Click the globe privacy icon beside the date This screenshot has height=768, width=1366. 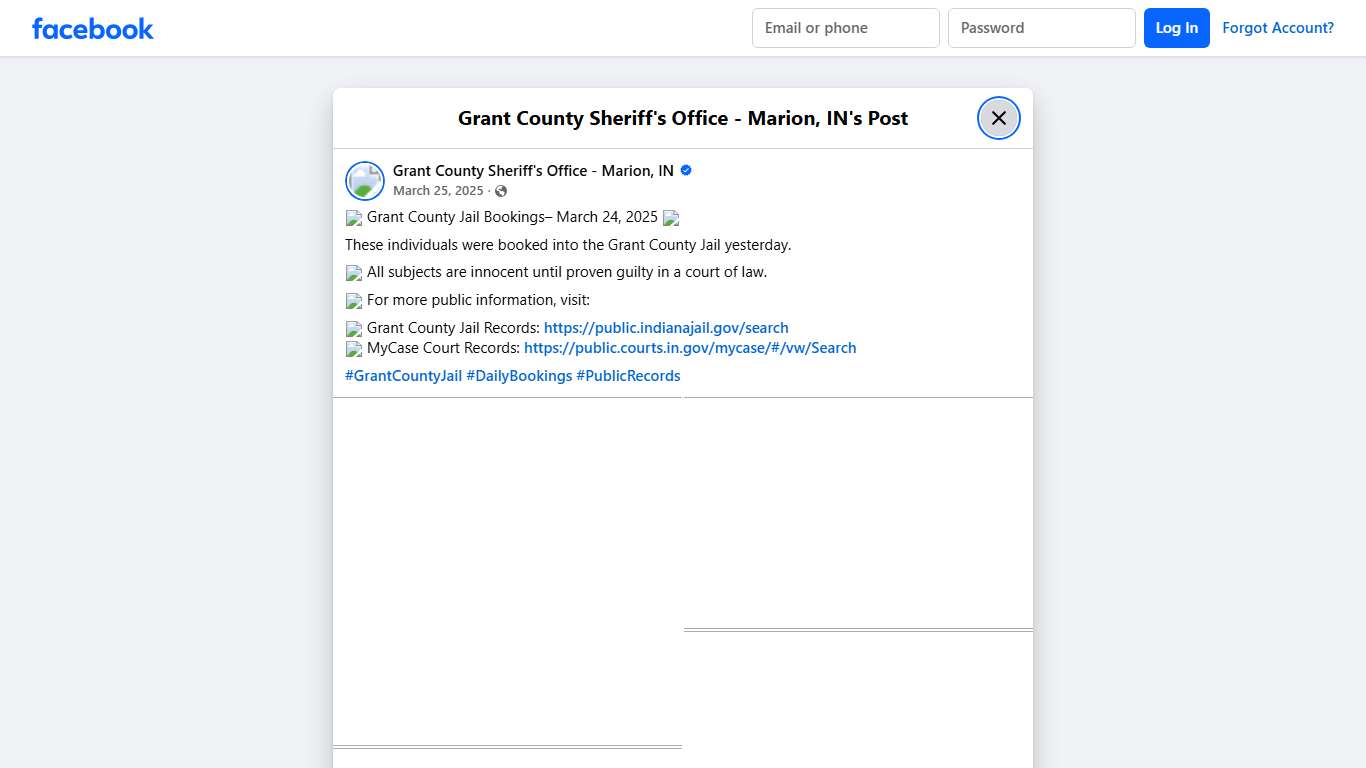pos(500,190)
